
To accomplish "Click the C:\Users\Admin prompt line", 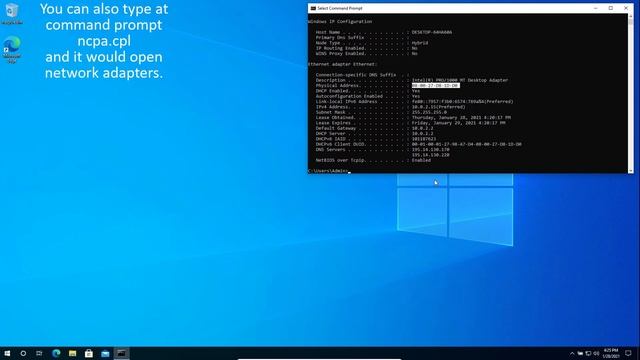I will (329, 171).
